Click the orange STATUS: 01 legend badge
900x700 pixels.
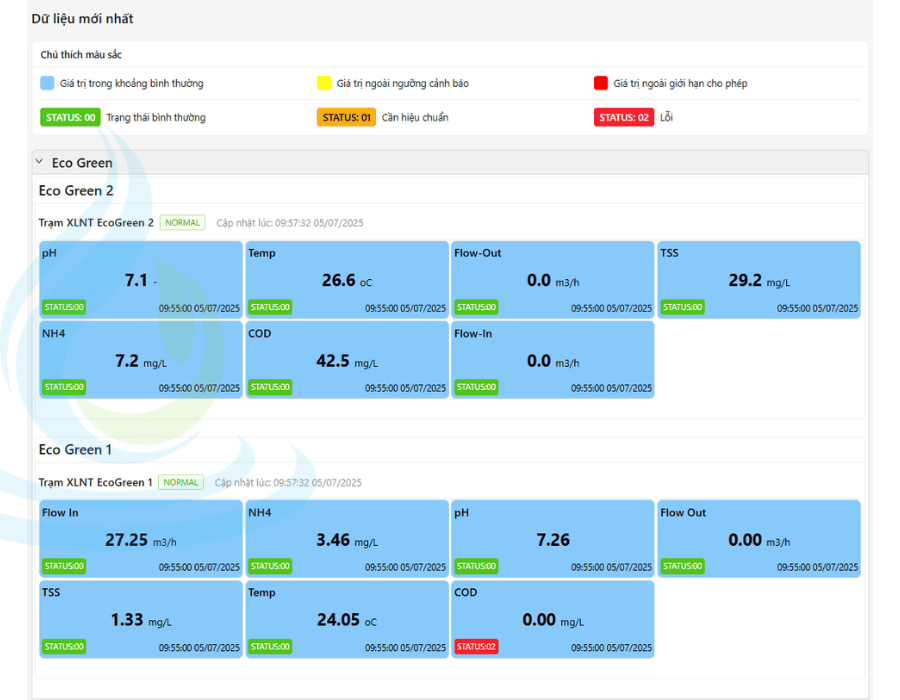coord(346,117)
